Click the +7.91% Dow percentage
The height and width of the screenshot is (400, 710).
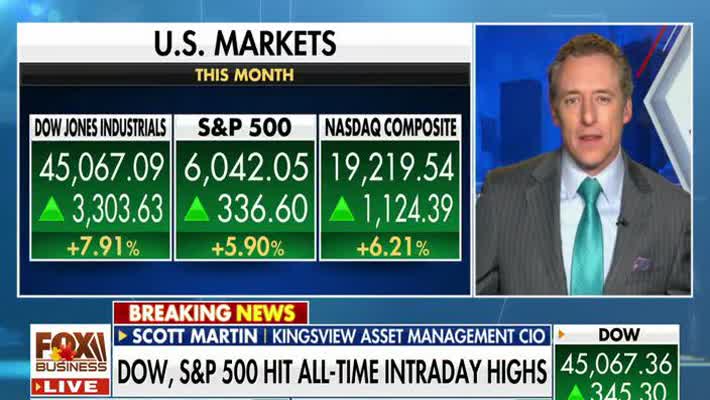click(x=103, y=247)
